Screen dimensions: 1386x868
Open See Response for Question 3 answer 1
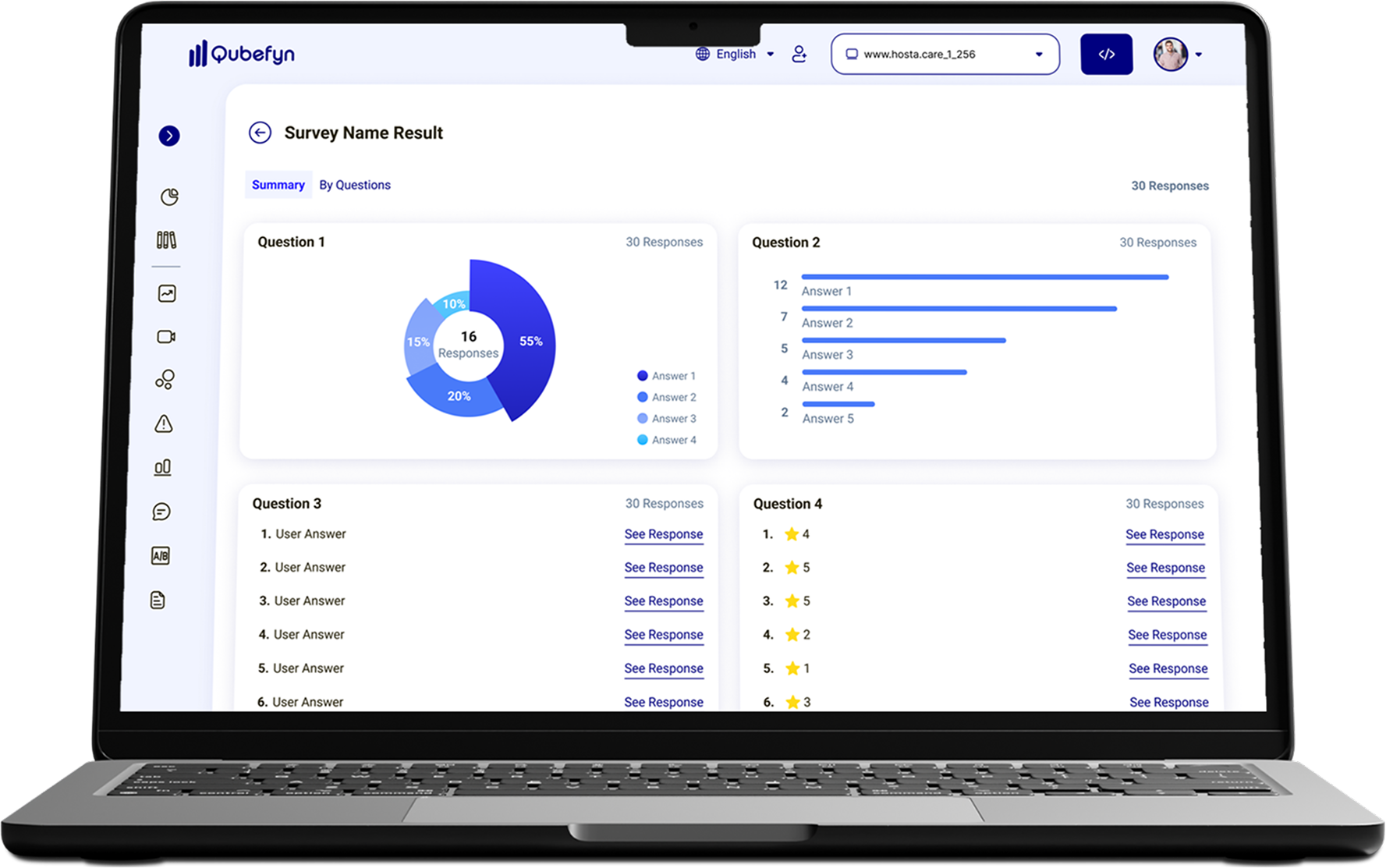(x=664, y=534)
